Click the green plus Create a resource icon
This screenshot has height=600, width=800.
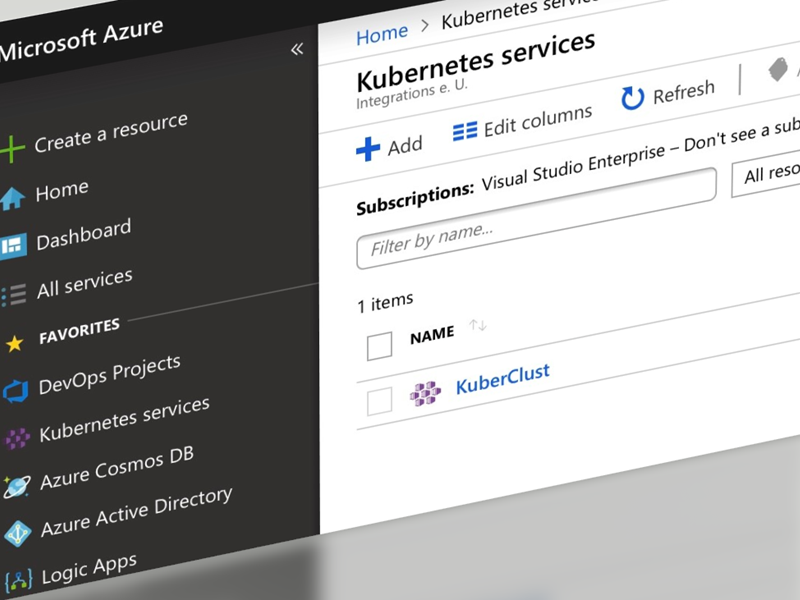click(12, 148)
